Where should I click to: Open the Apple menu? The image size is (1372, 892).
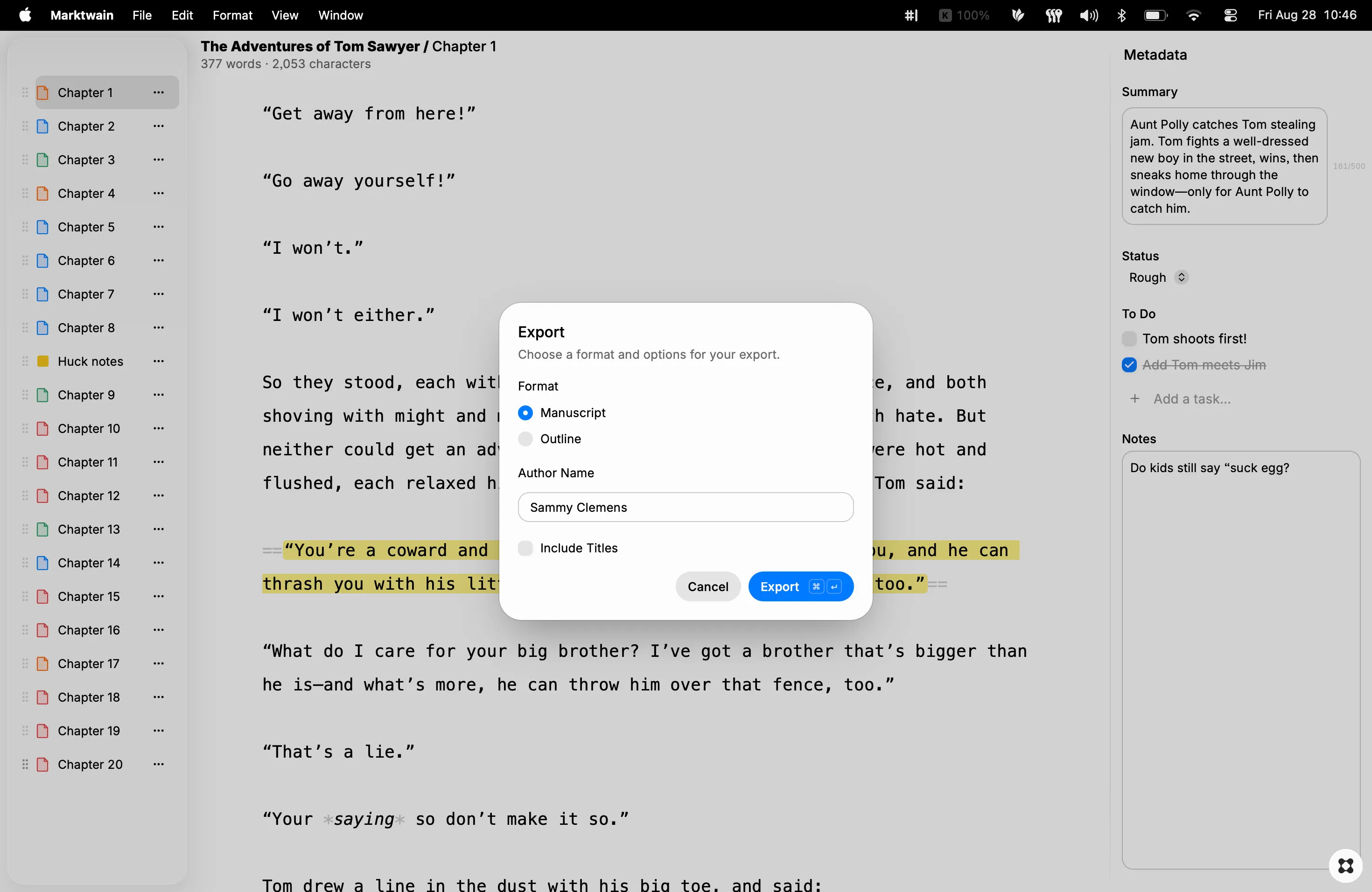point(25,15)
